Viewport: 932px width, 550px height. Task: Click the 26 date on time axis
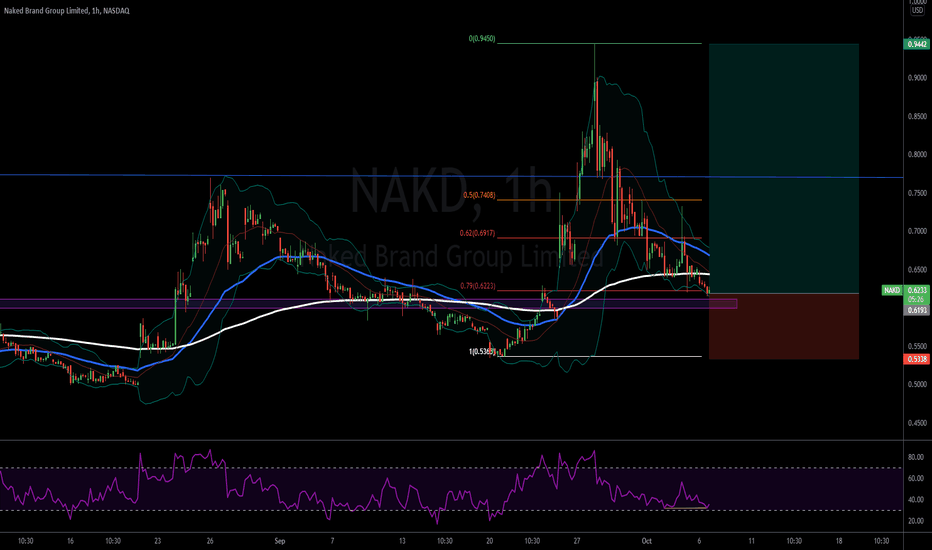point(210,541)
